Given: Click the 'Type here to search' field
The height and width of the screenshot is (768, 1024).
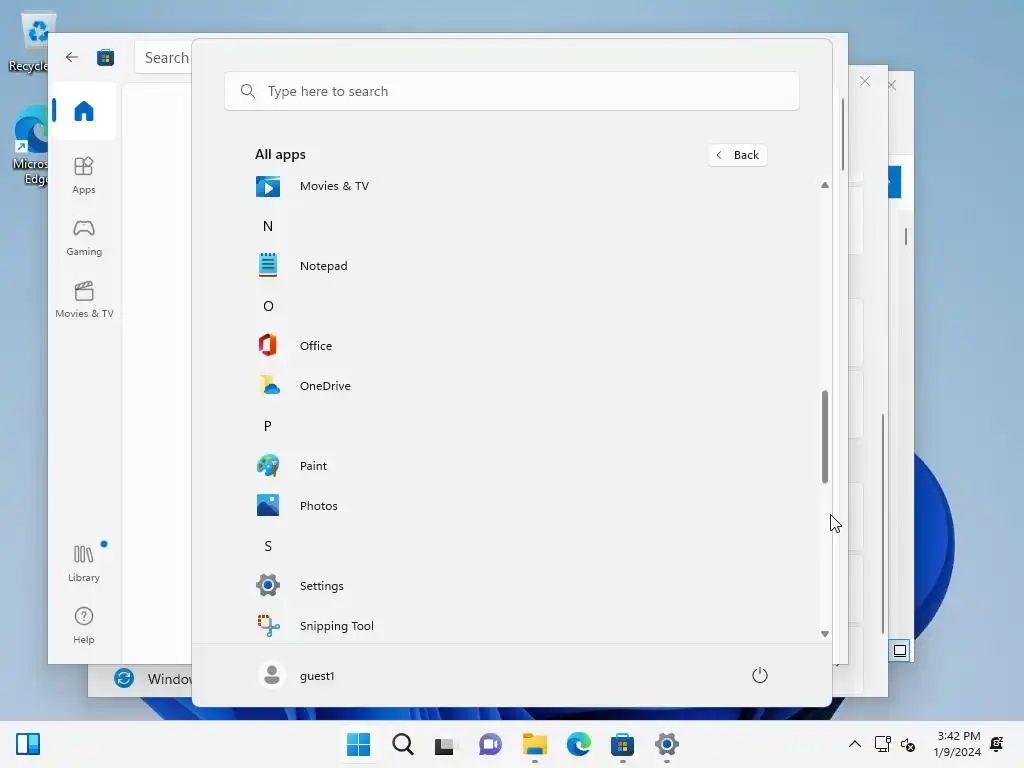Looking at the screenshot, I should tap(511, 91).
